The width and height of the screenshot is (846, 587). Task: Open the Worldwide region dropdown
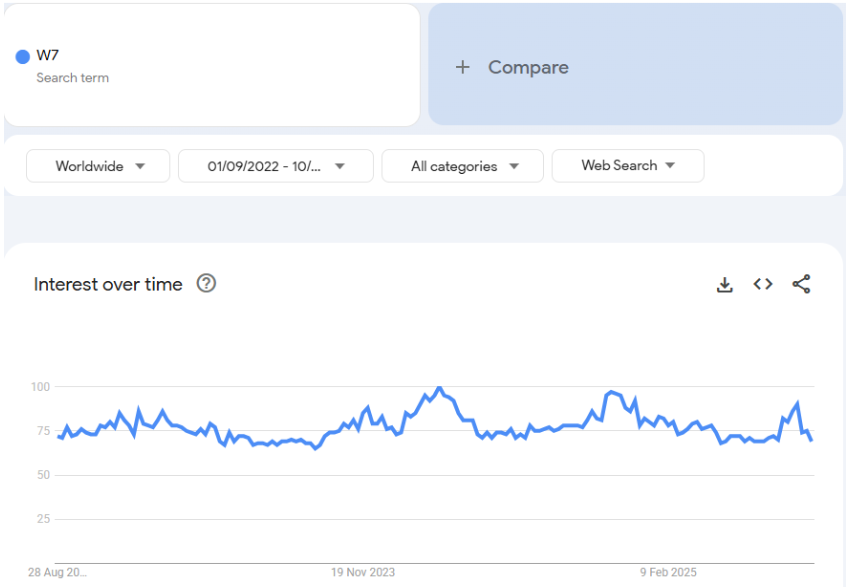98,166
